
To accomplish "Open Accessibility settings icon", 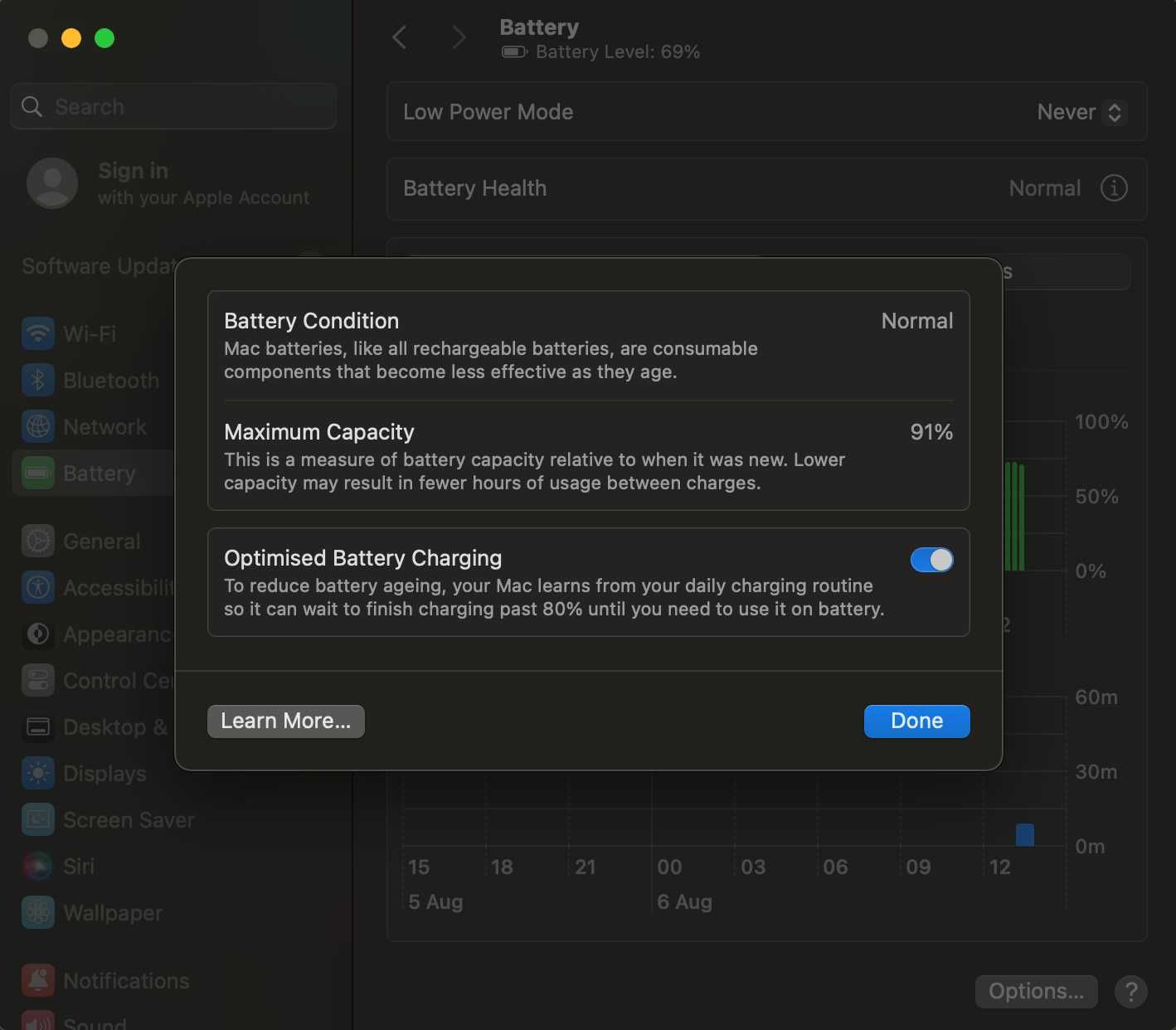I will [37, 587].
